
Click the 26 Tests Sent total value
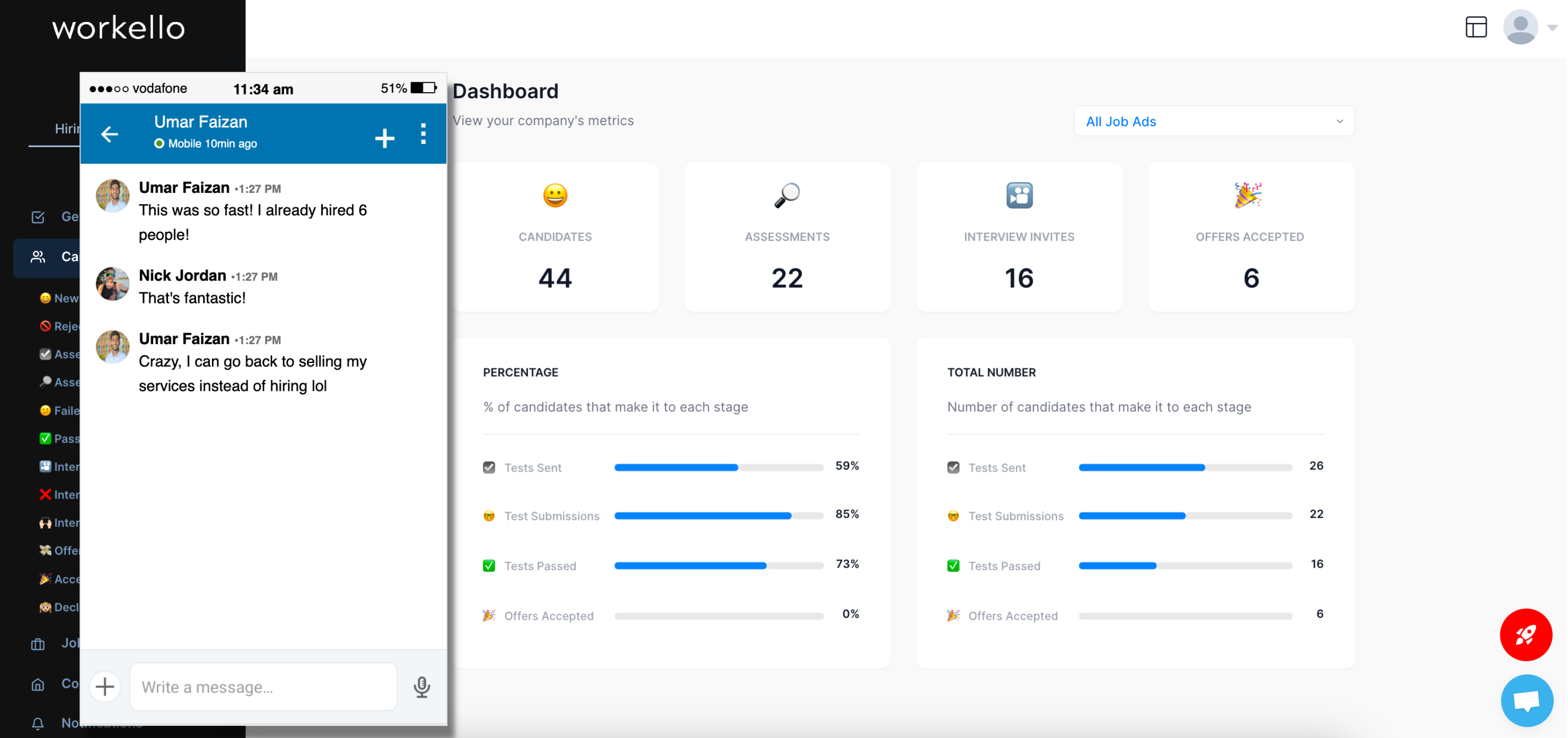point(1316,466)
